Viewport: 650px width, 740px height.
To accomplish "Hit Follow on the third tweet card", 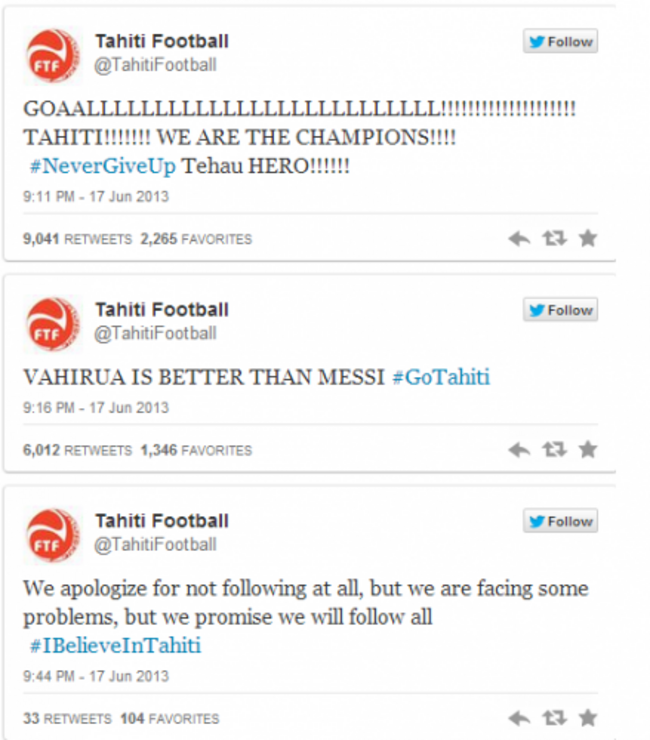I will point(560,521).
